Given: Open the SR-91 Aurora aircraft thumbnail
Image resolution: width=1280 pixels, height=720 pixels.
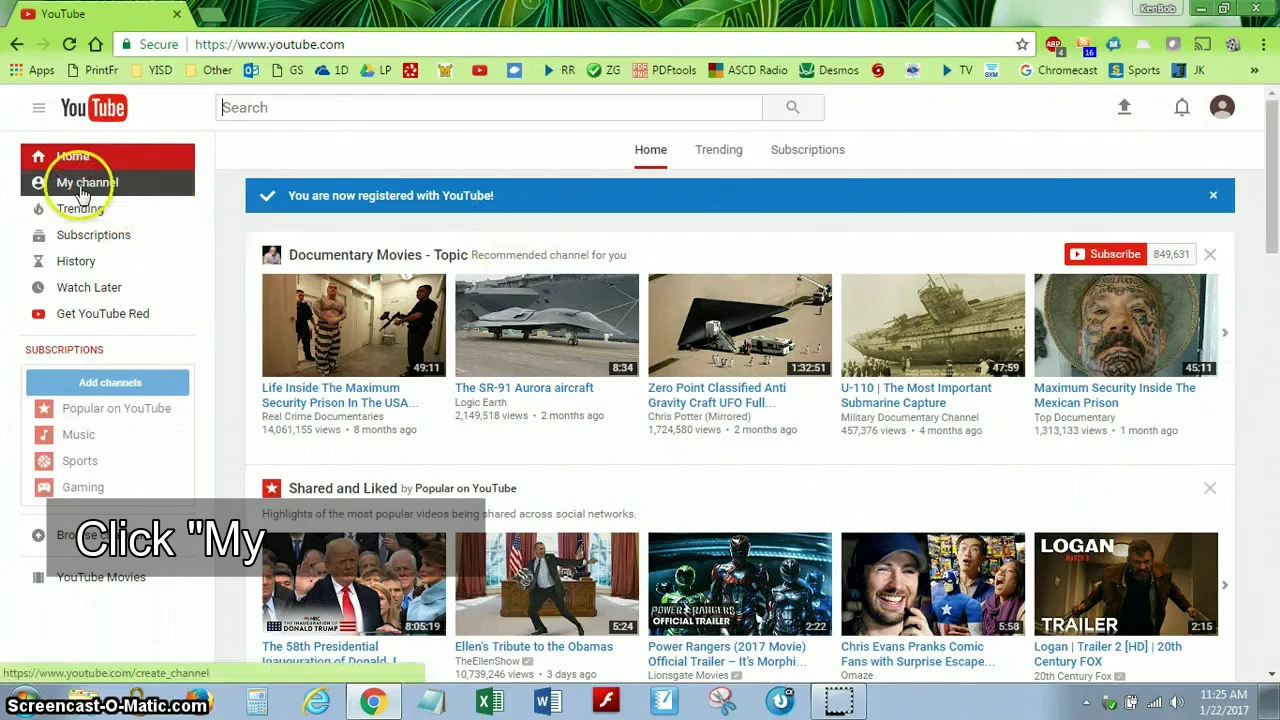Looking at the screenshot, I should pyautogui.click(x=547, y=325).
